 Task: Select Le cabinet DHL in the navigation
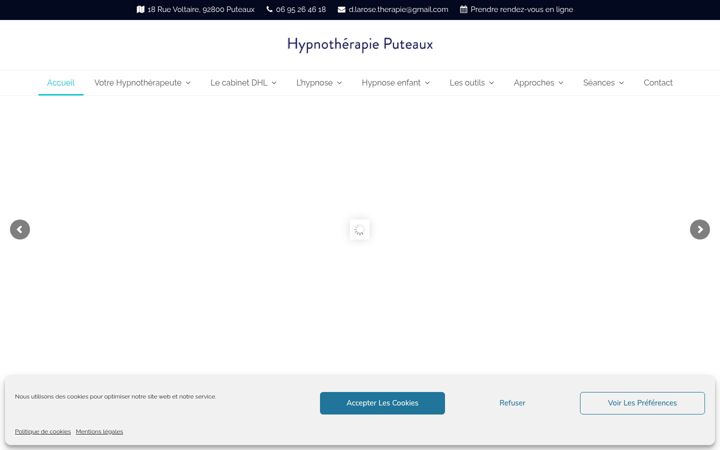[239, 83]
